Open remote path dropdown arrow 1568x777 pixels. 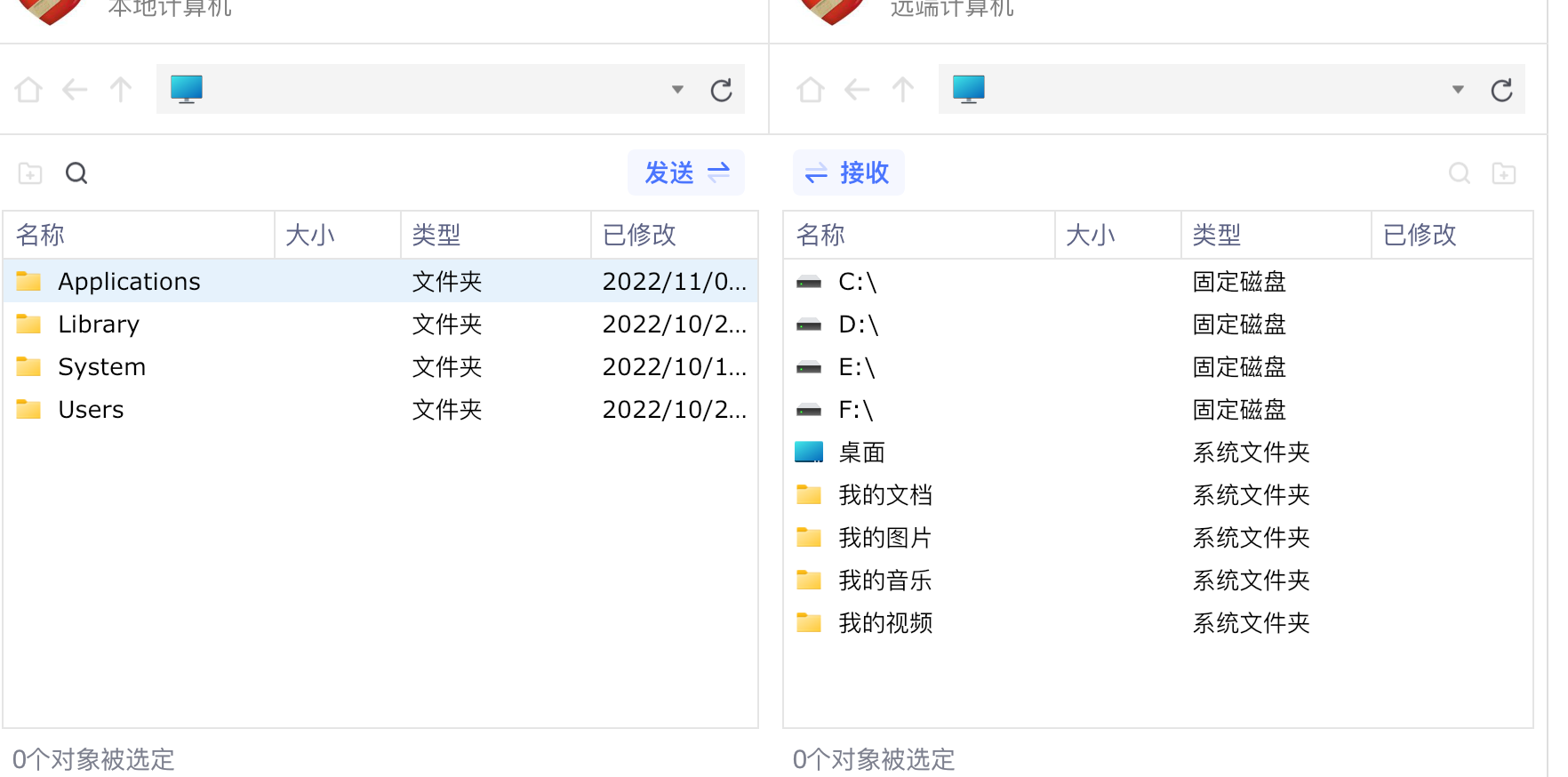1458,90
